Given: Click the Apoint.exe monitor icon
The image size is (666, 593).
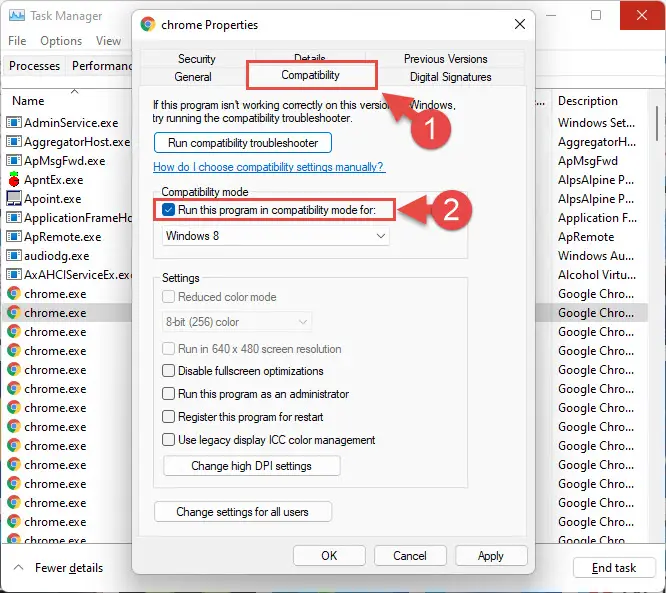Looking at the screenshot, I should [14, 198].
